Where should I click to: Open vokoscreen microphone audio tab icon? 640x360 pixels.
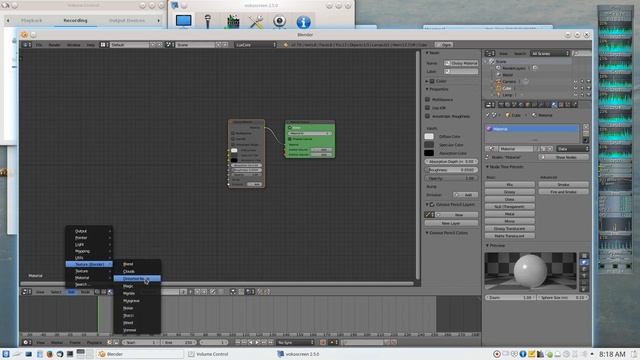coord(208,21)
